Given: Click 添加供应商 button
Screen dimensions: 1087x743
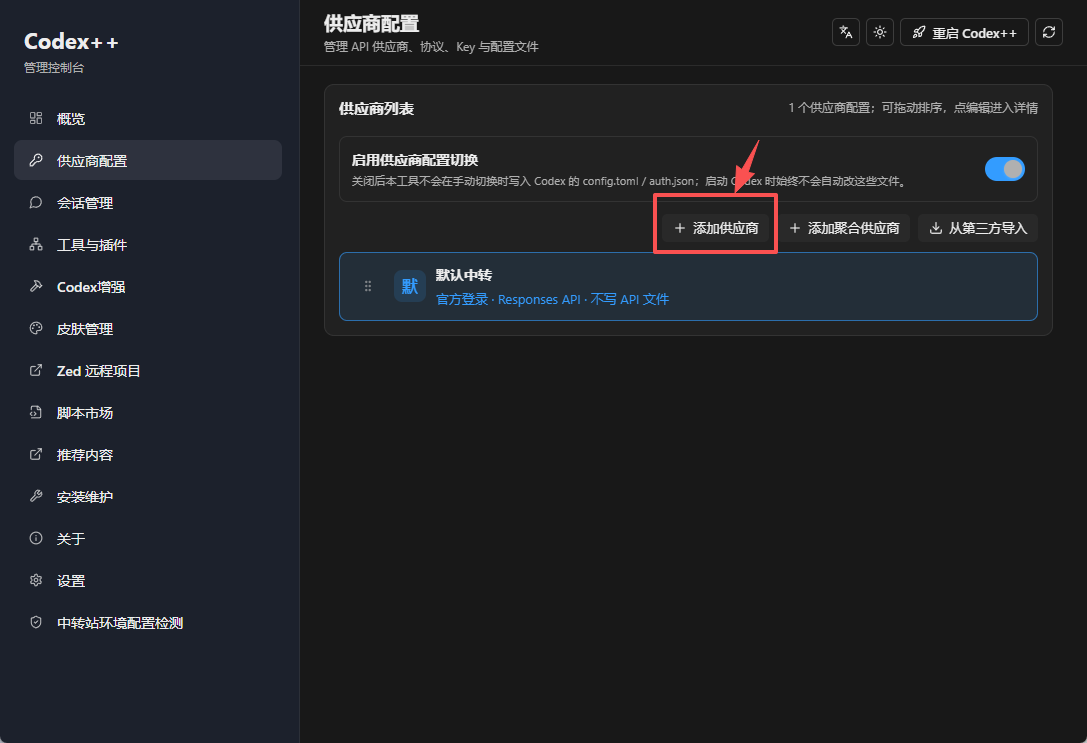Looking at the screenshot, I should tap(716, 228).
